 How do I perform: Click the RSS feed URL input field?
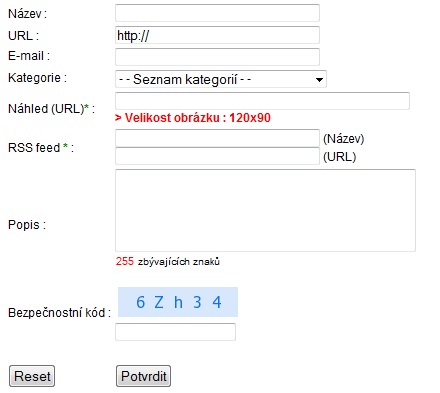tap(217, 156)
